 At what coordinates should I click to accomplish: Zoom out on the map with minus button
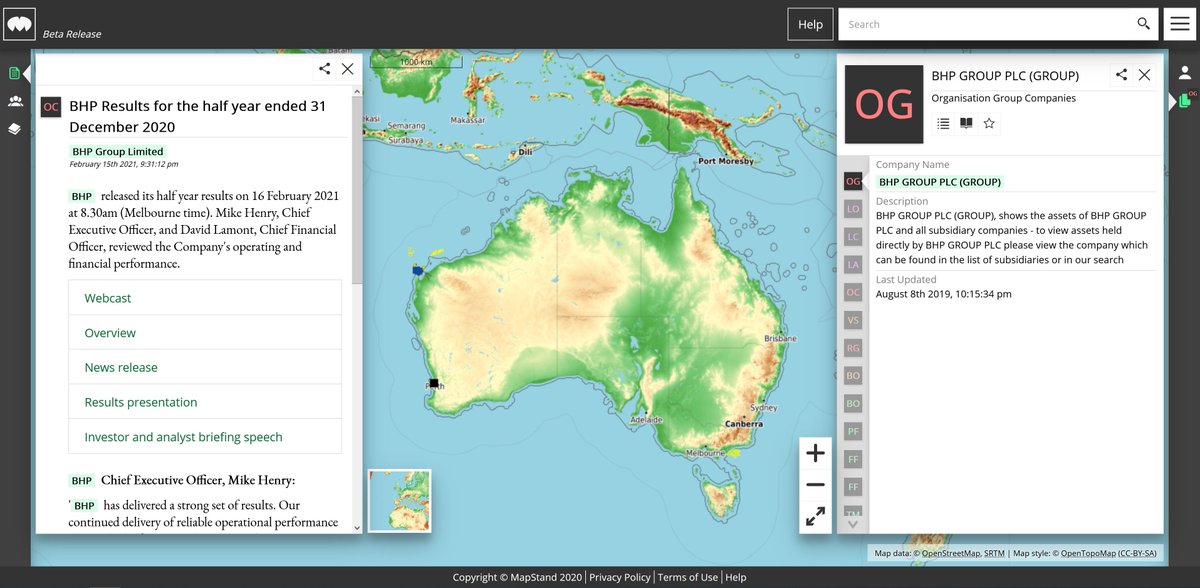815,485
